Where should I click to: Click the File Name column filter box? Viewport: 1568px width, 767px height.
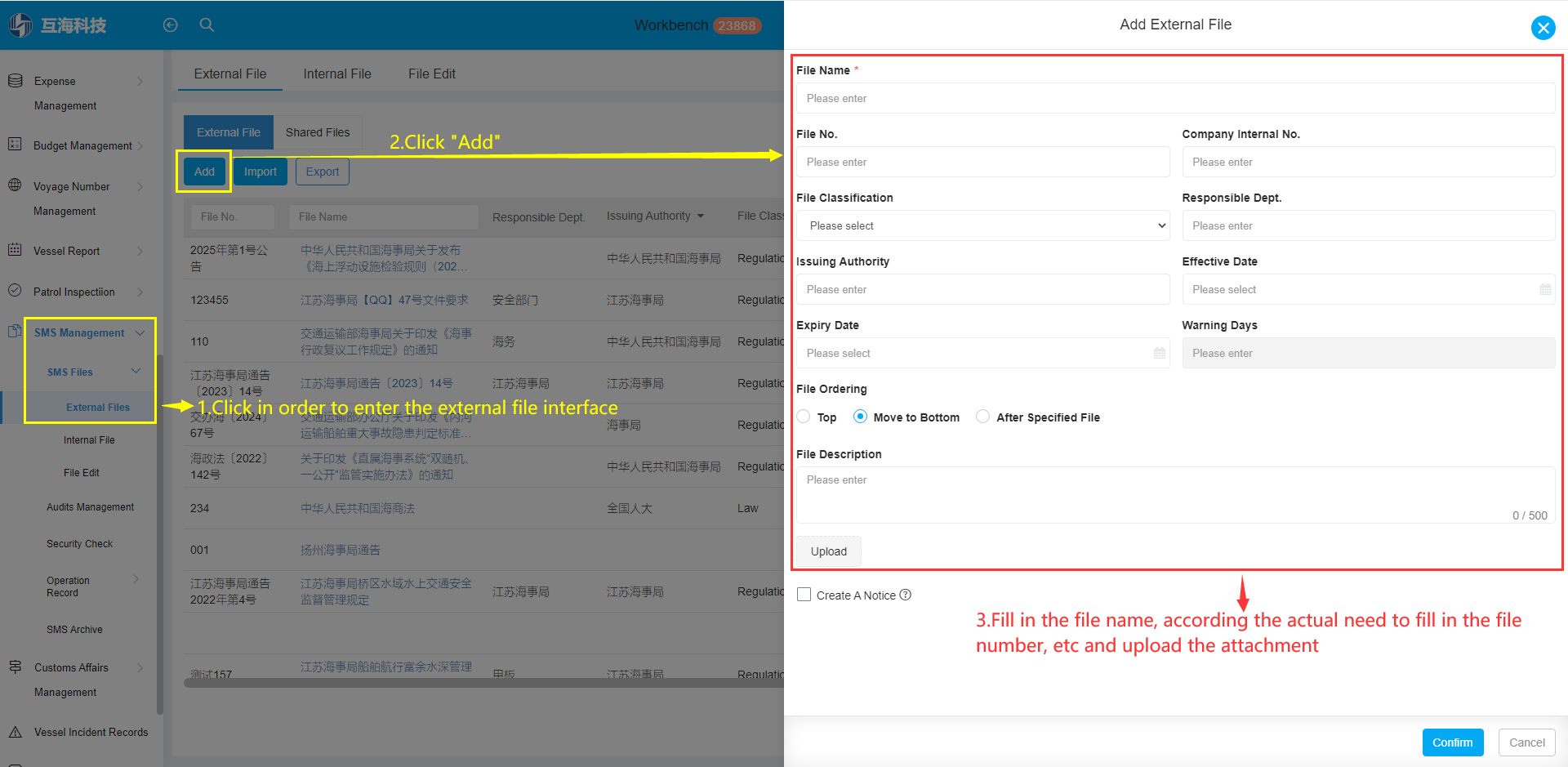pos(383,216)
